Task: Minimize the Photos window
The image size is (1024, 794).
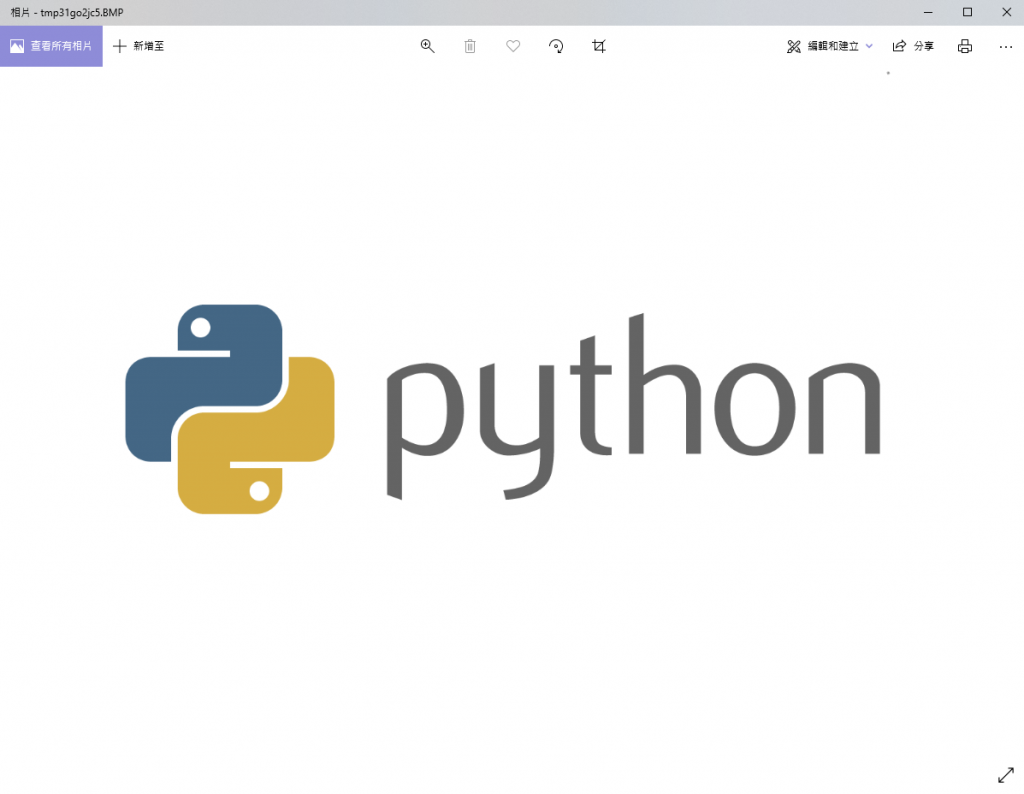Action: (x=928, y=12)
